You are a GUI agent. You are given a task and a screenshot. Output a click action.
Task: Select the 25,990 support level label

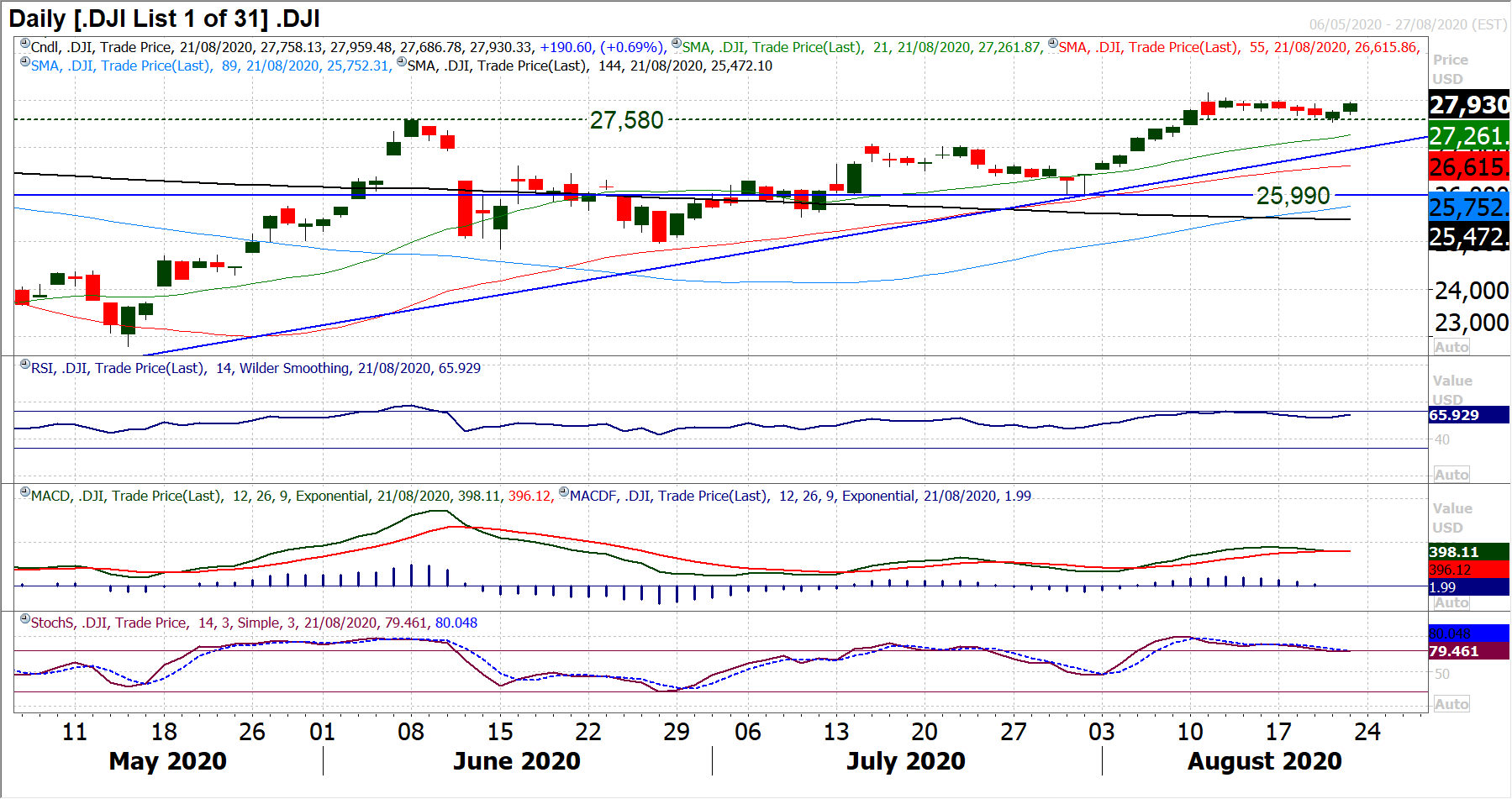(x=1293, y=196)
